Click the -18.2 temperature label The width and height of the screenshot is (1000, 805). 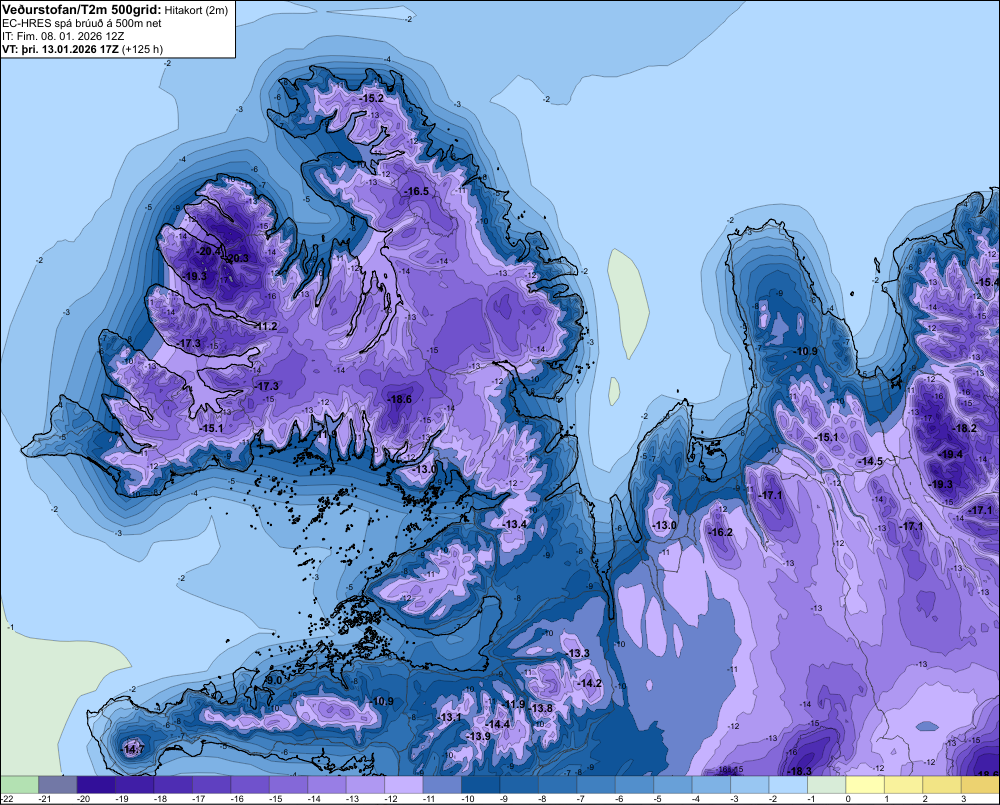[964, 429]
